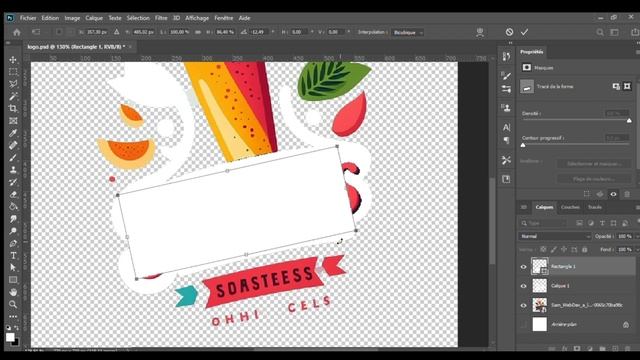The width and height of the screenshot is (640, 360).
Task: Select the Zoom magnifier tool
Action: pyautogui.click(x=13, y=304)
